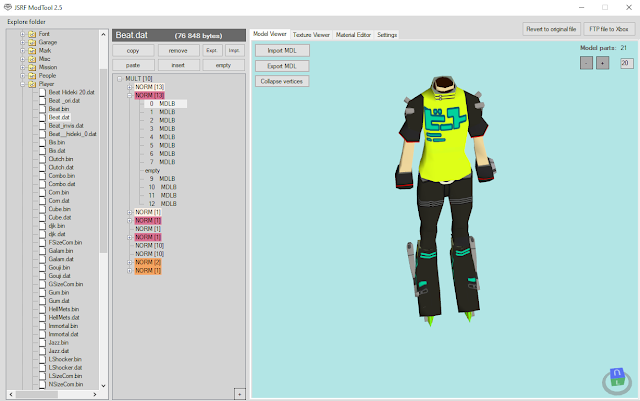640x401 pixels.
Task: Expand the People folder node
Action: [x=23, y=76]
